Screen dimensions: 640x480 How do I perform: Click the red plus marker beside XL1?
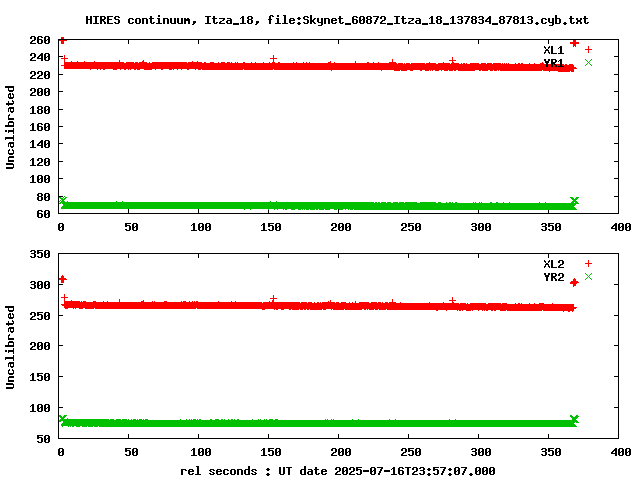[588, 50]
